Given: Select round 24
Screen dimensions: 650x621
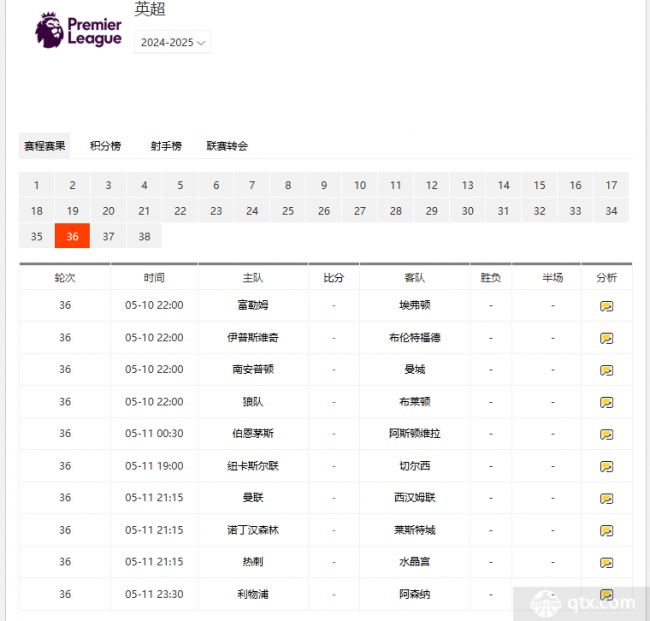Looking at the screenshot, I should tap(252, 211).
